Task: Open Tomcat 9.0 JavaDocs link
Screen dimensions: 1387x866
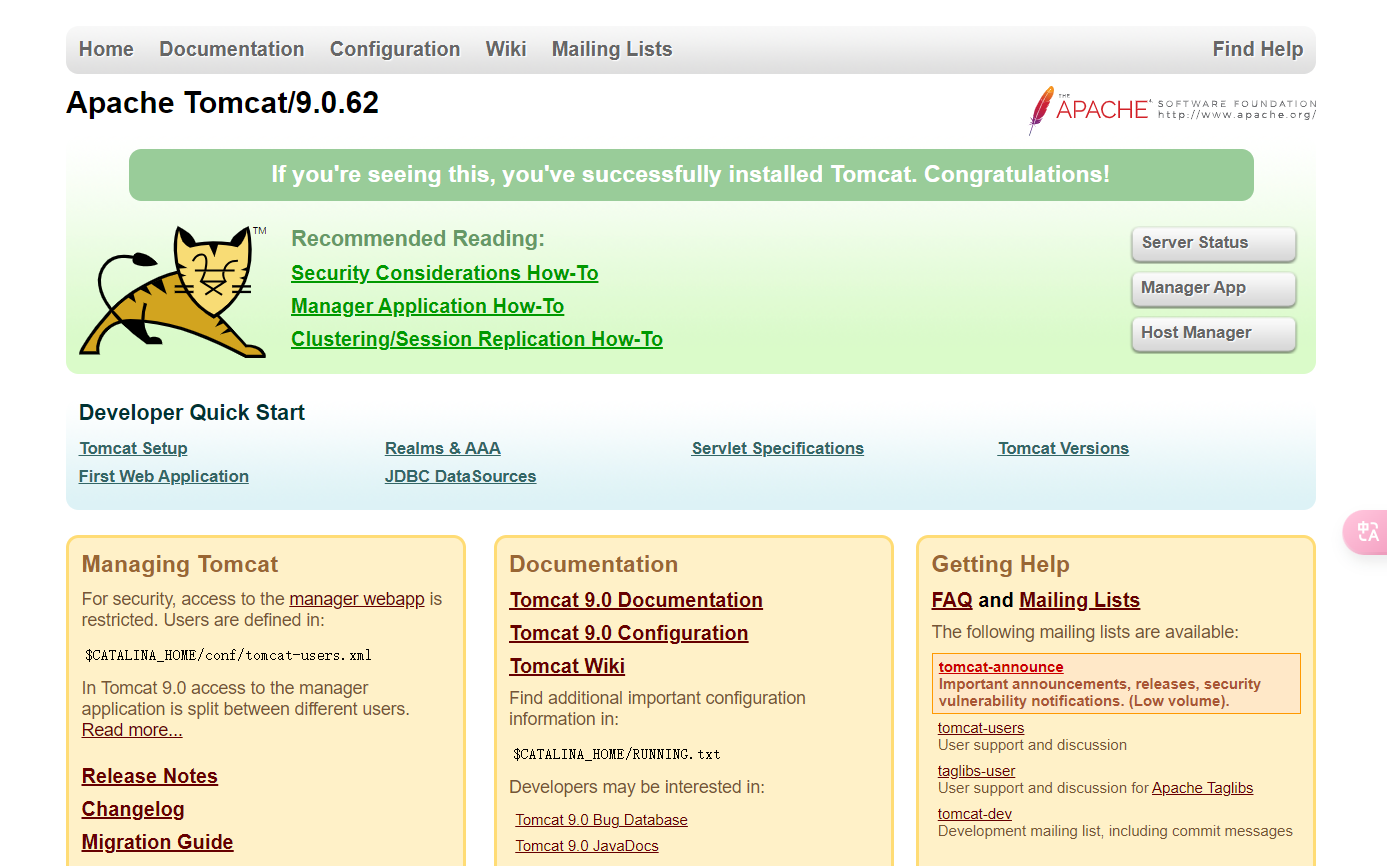Action: (x=587, y=846)
